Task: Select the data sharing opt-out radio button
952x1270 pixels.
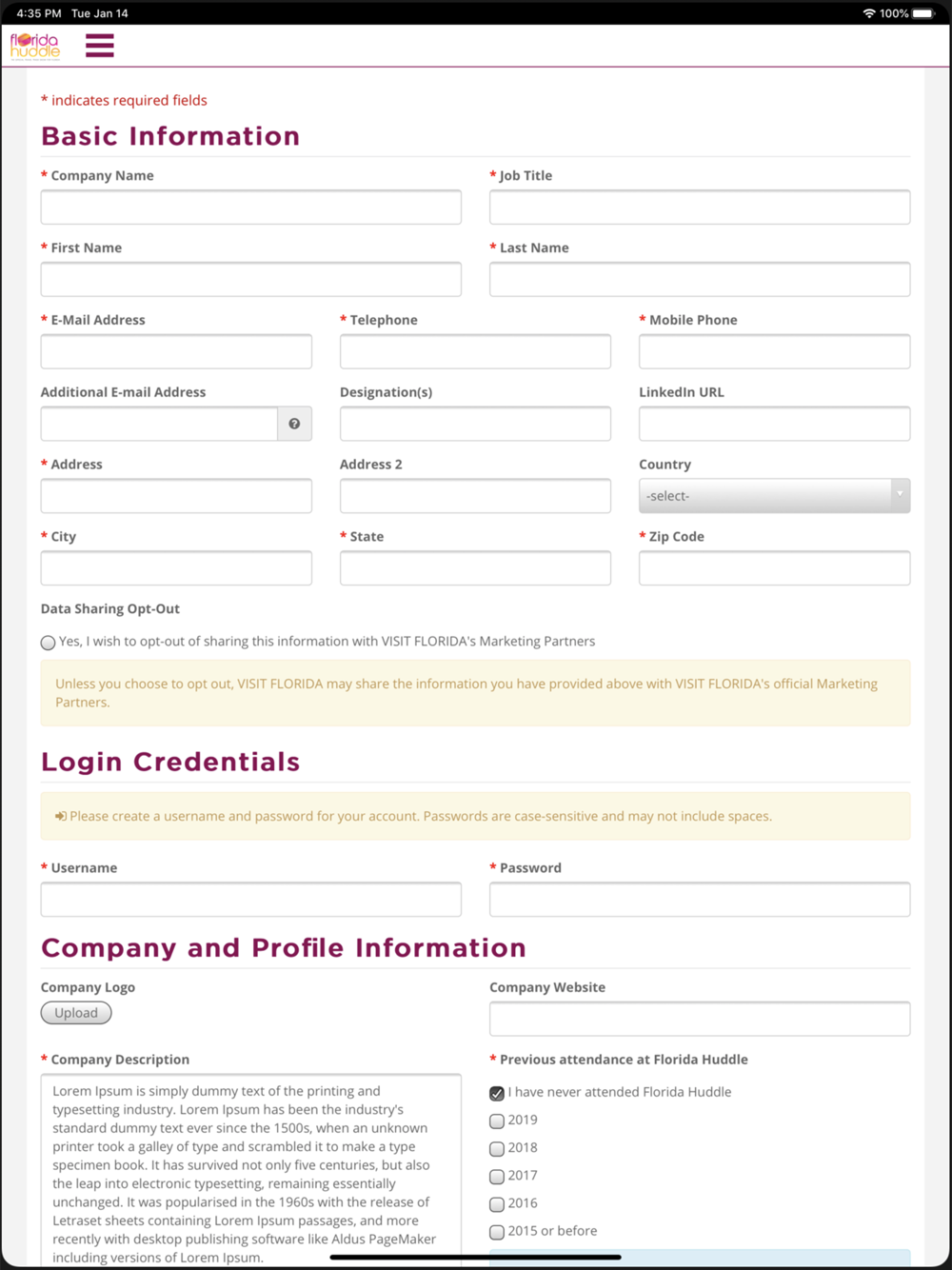Action: pos(49,643)
